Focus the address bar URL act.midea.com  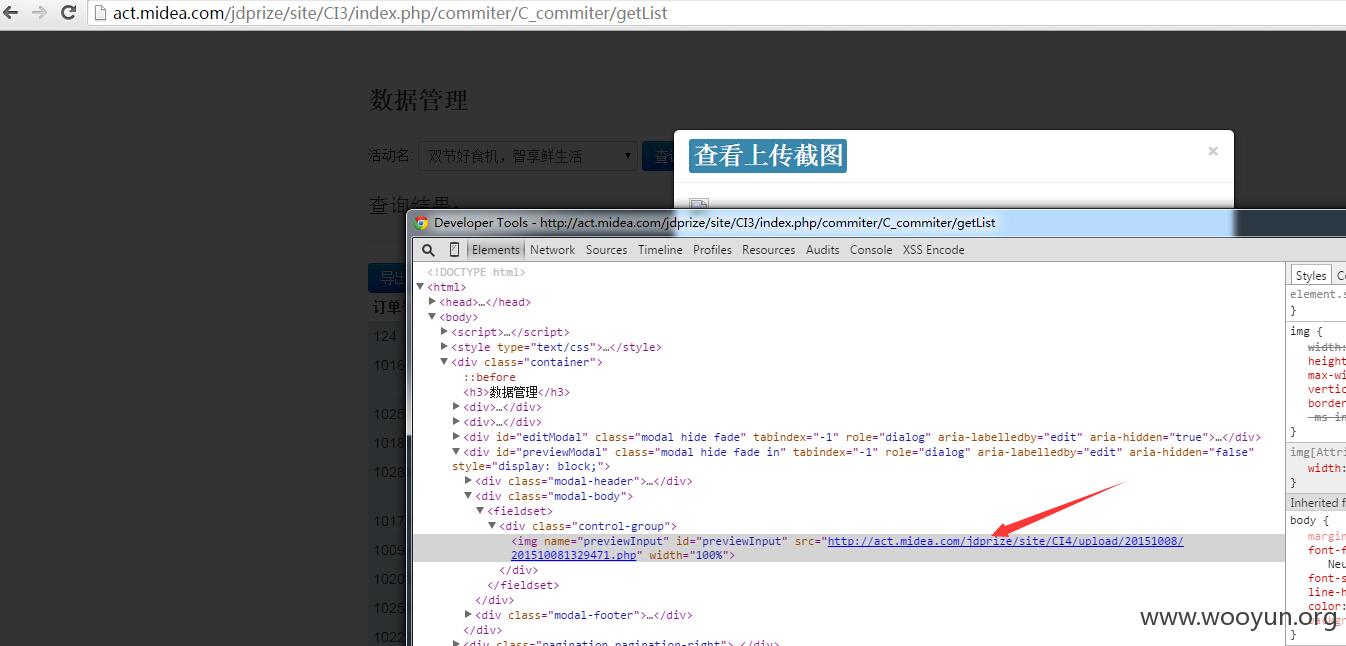click(x=390, y=13)
